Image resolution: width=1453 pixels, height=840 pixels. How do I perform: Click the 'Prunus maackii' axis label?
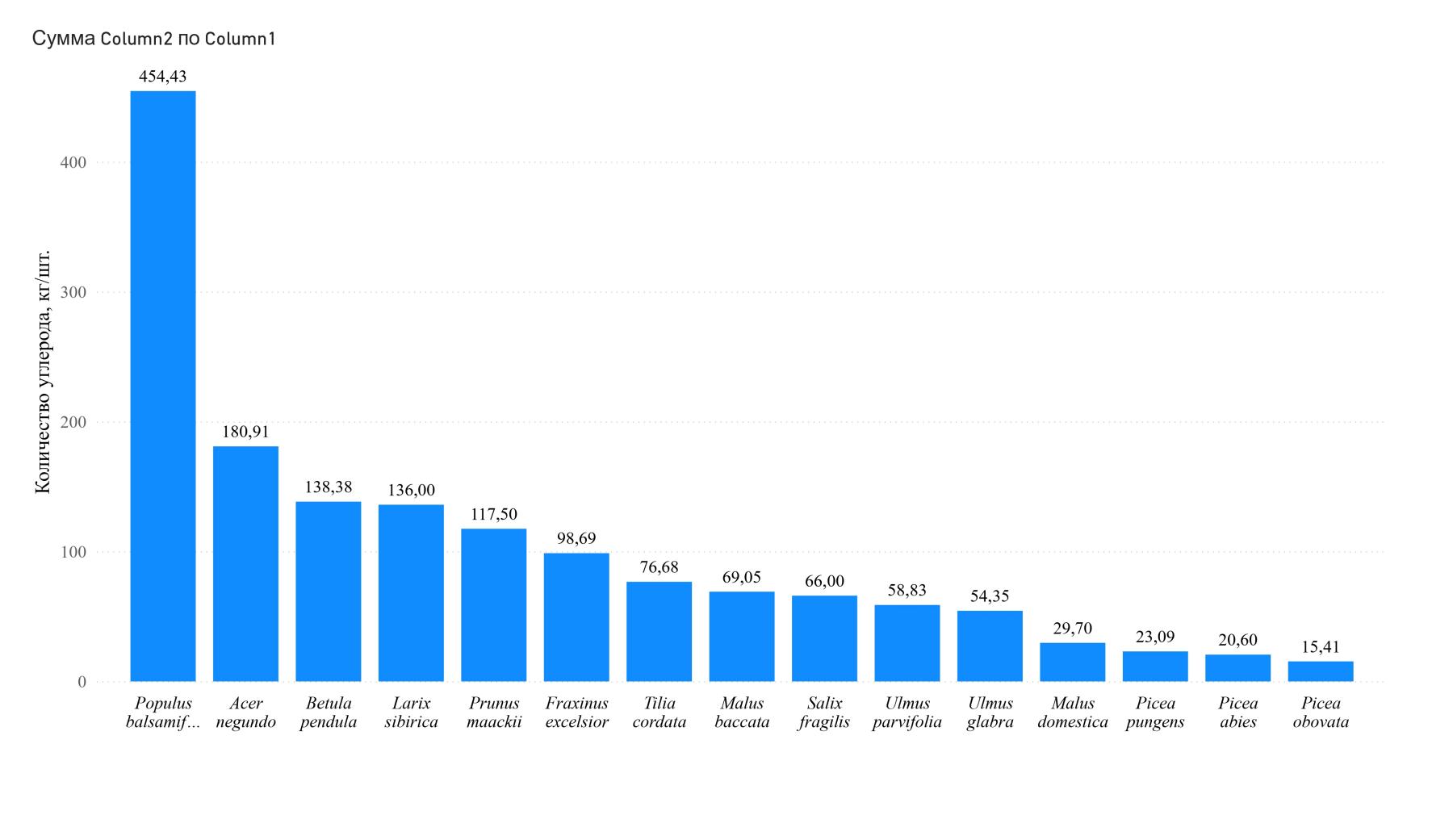pos(494,713)
